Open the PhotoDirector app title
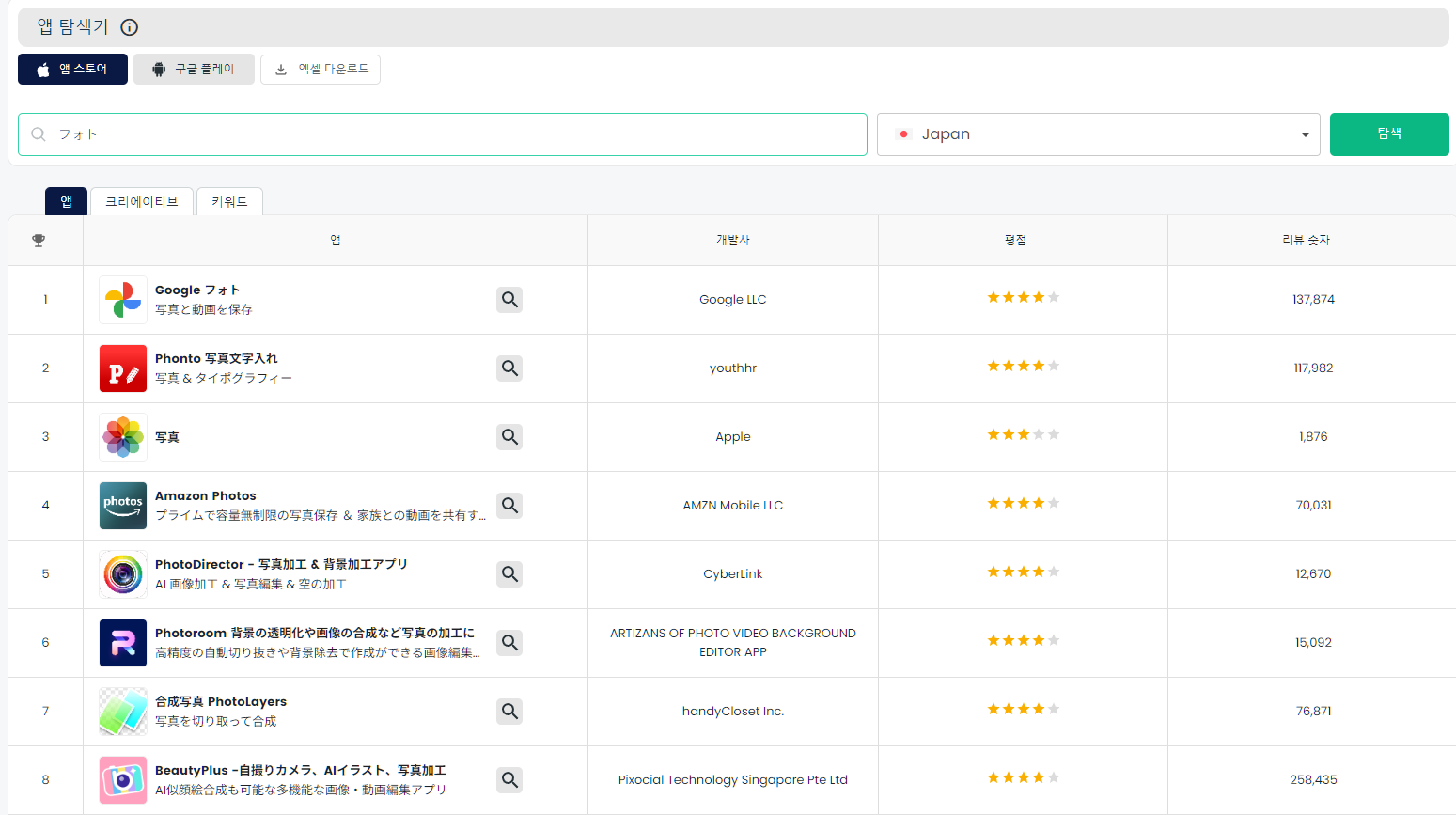The width and height of the screenshot is (1456, 815). pos(281,565)
